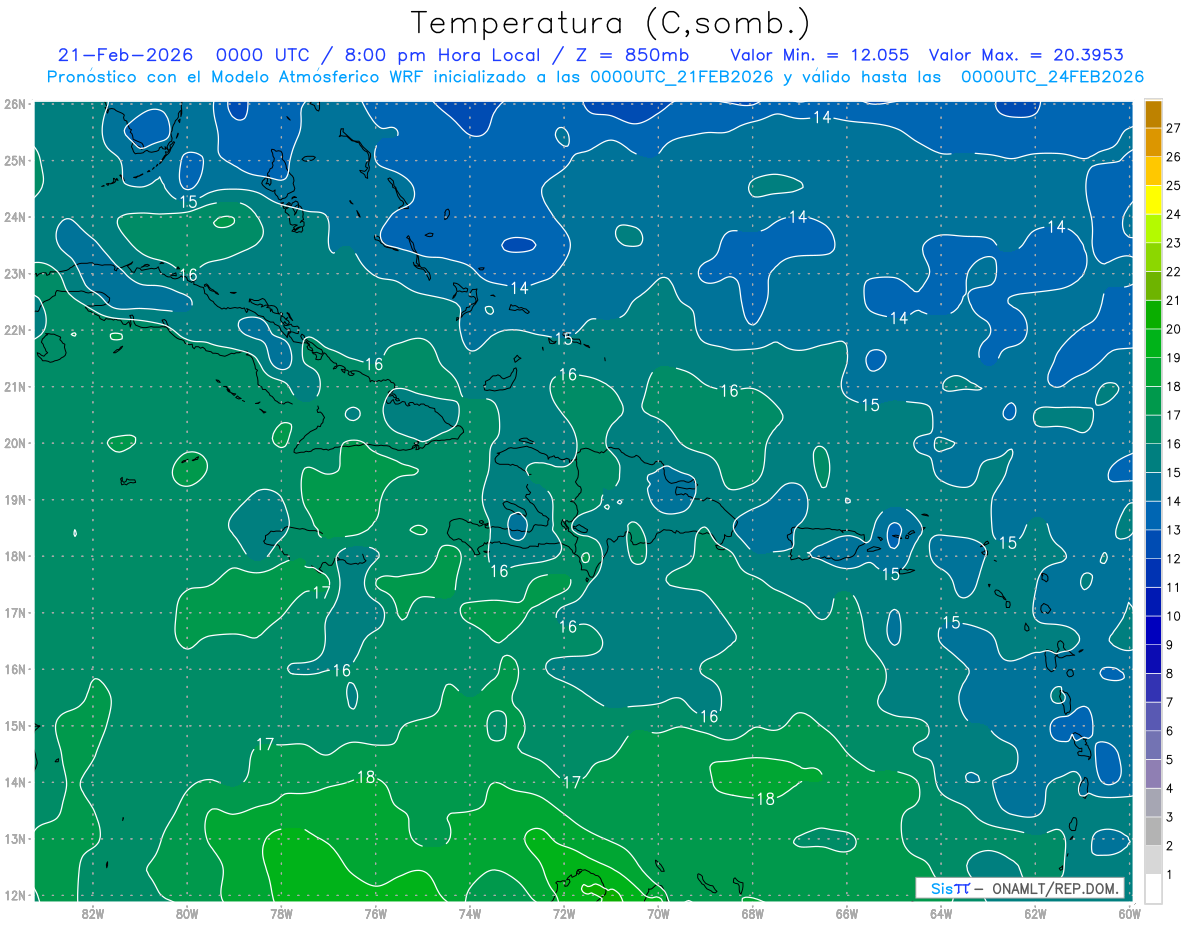Click longitude axis label "72W"

564,913
